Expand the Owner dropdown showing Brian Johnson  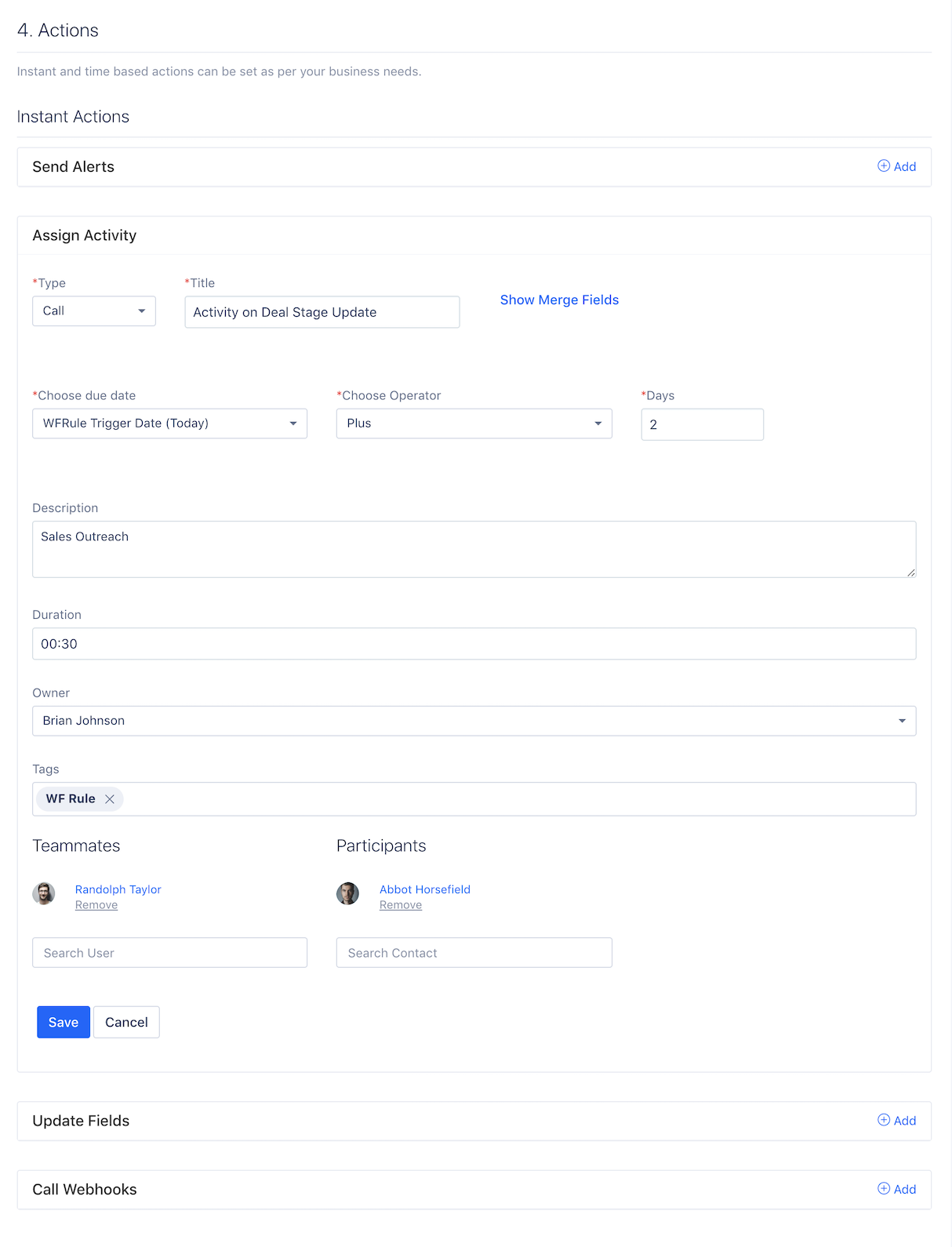(x=474, y=721)
